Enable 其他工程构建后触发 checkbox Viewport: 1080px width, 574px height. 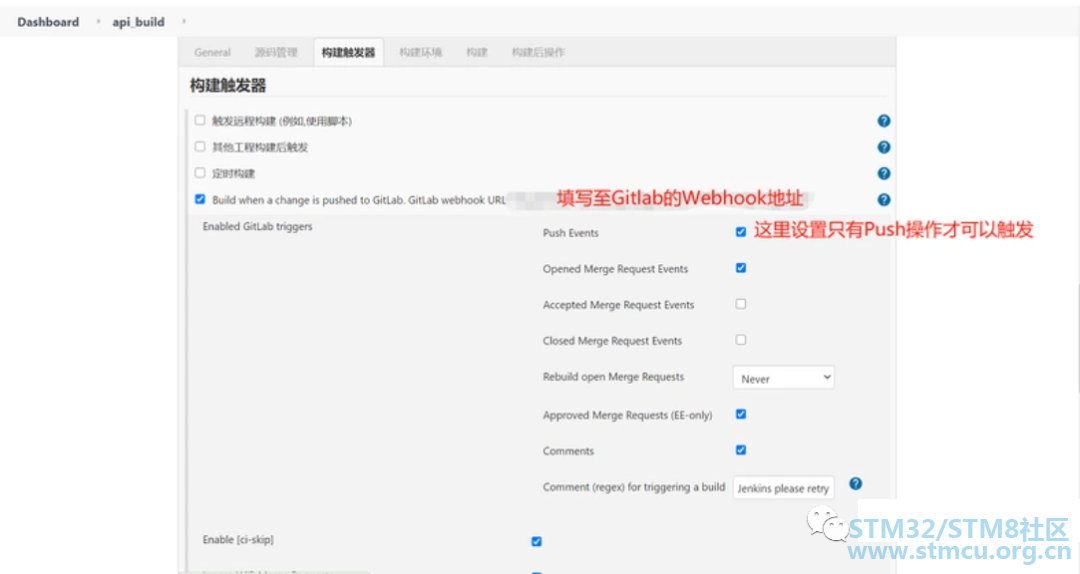200,147
